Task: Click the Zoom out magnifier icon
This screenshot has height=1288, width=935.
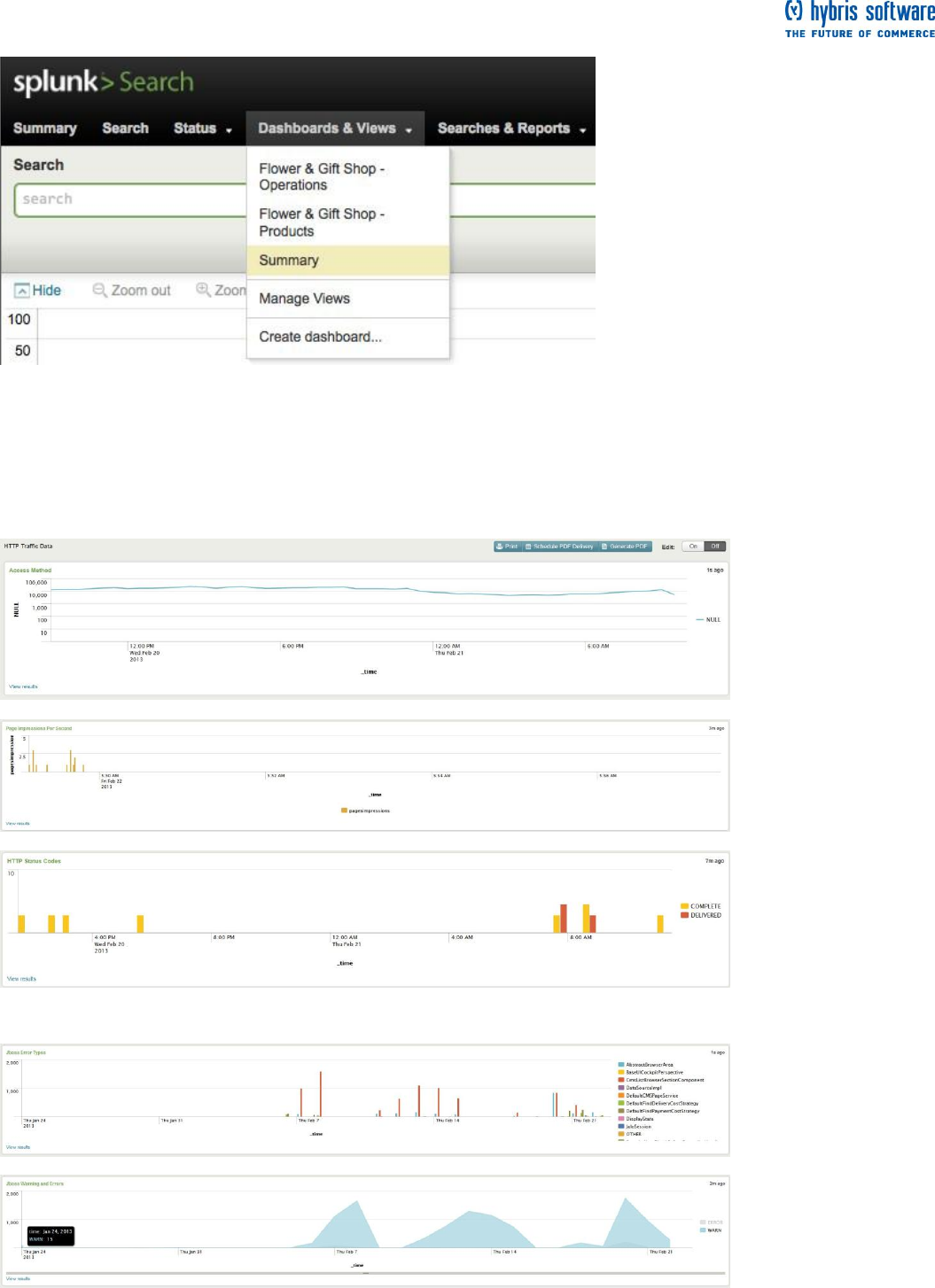Action: tap(99, 291)
